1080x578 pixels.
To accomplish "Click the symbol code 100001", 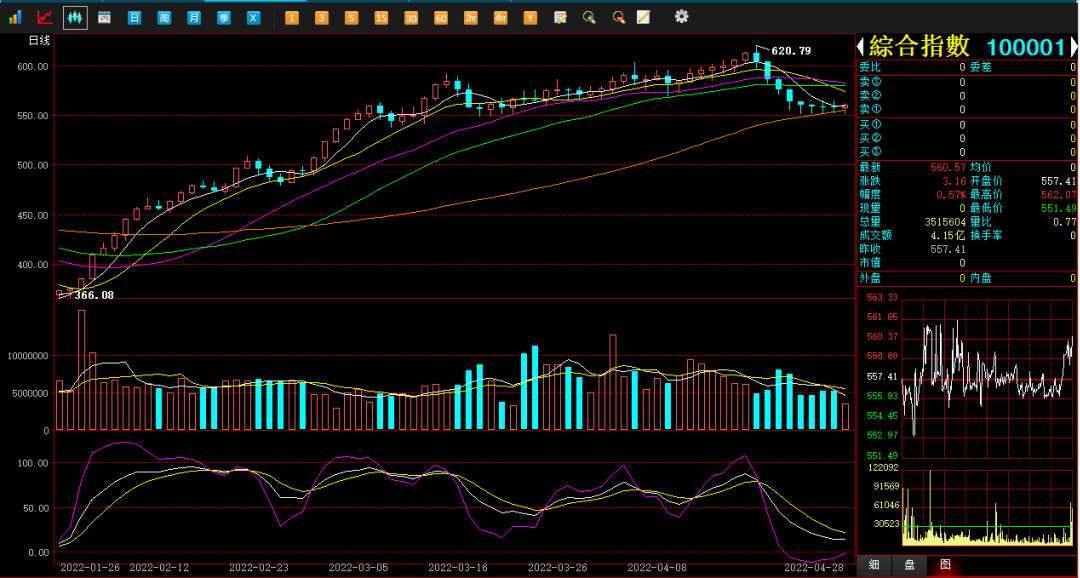I will 1026,47.
